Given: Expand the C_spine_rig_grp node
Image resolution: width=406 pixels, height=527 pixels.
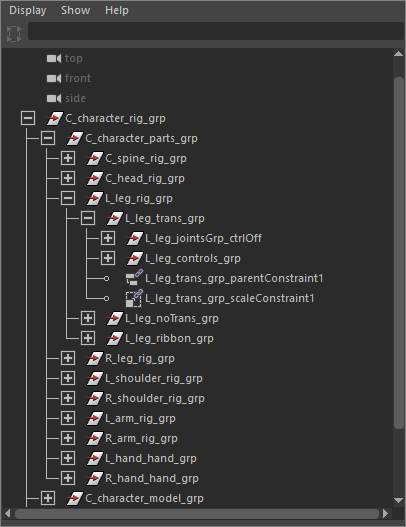Looking at the screenshot, I should (x=68, y=158).
